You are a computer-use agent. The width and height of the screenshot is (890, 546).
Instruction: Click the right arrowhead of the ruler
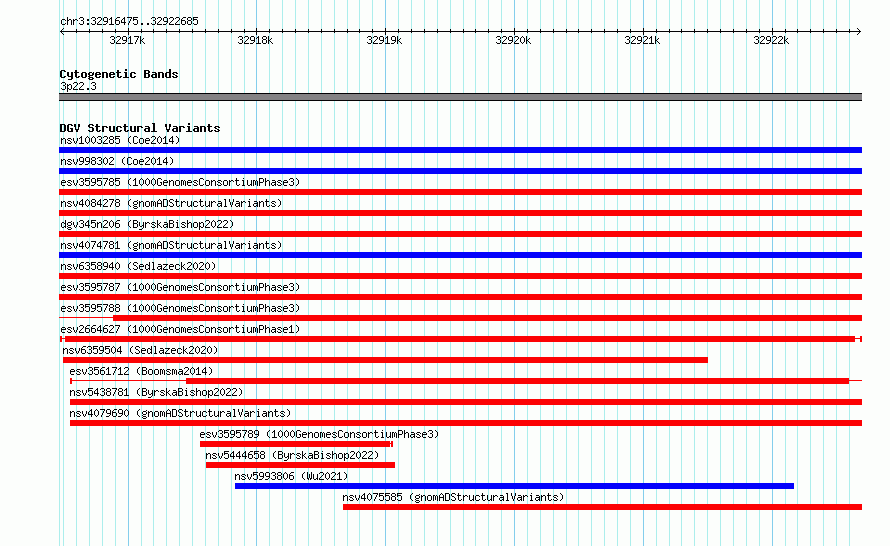pos(859,32)
